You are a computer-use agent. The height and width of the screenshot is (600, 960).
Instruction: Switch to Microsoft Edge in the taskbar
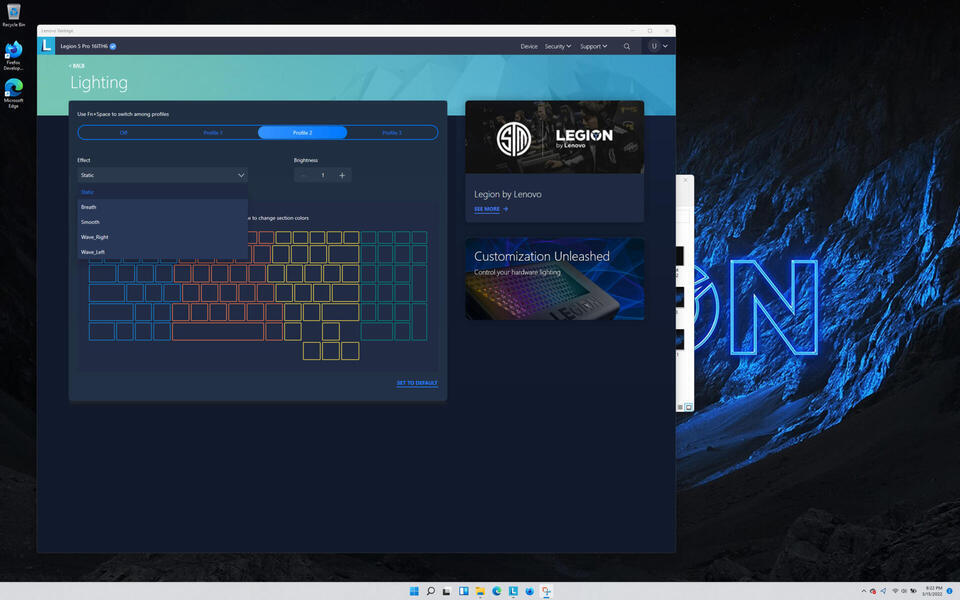click(x=497, y=591)
